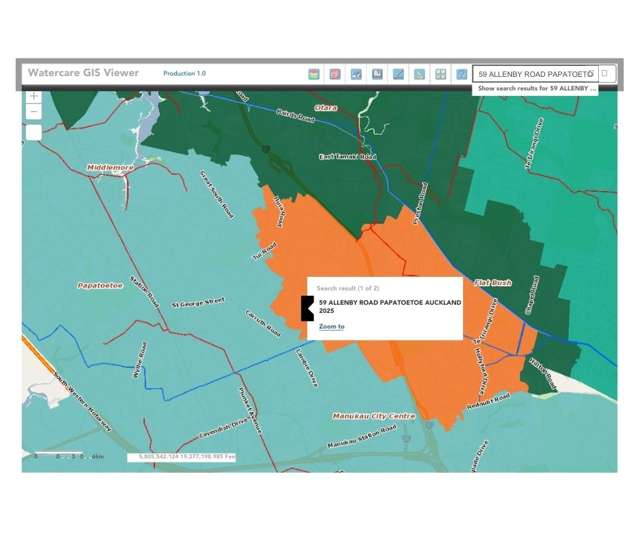The image size is (639, 536).
Task: Clear the search box with the X
Action: (591, 74)
